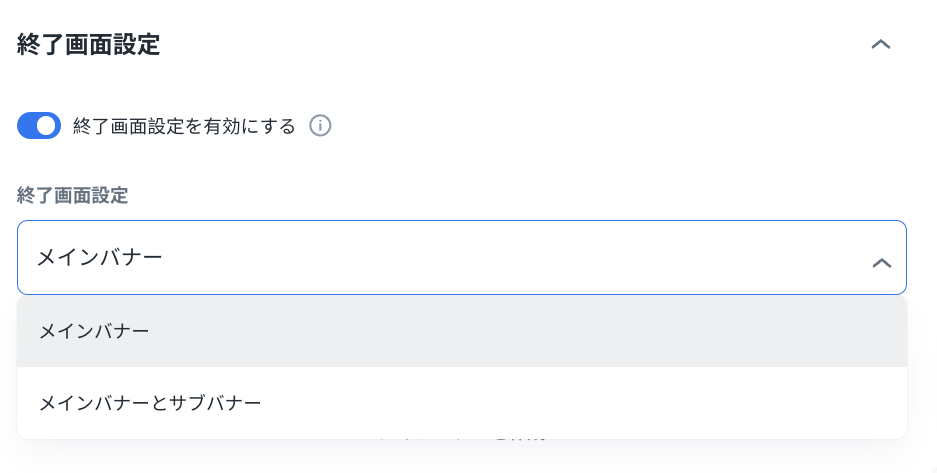Click the 終了画面設定を有効にする label text
The image size is (937, 473).
(184, 126)
